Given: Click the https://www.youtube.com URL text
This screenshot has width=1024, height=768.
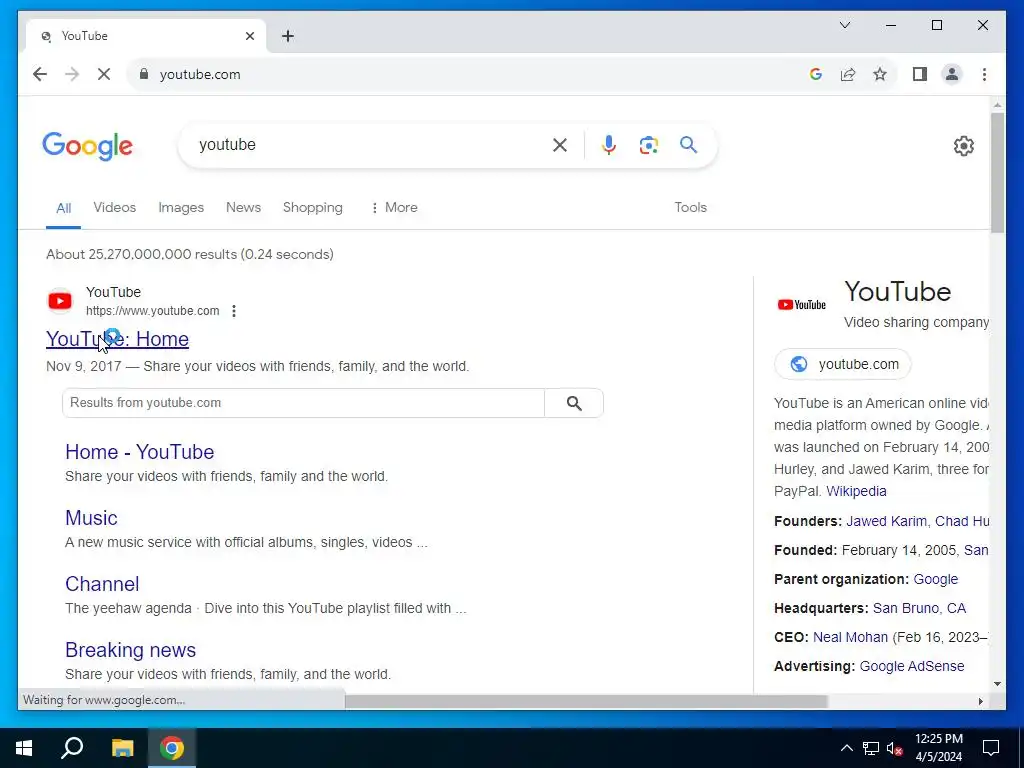Looking at the screenshot, I should (153, 311).
